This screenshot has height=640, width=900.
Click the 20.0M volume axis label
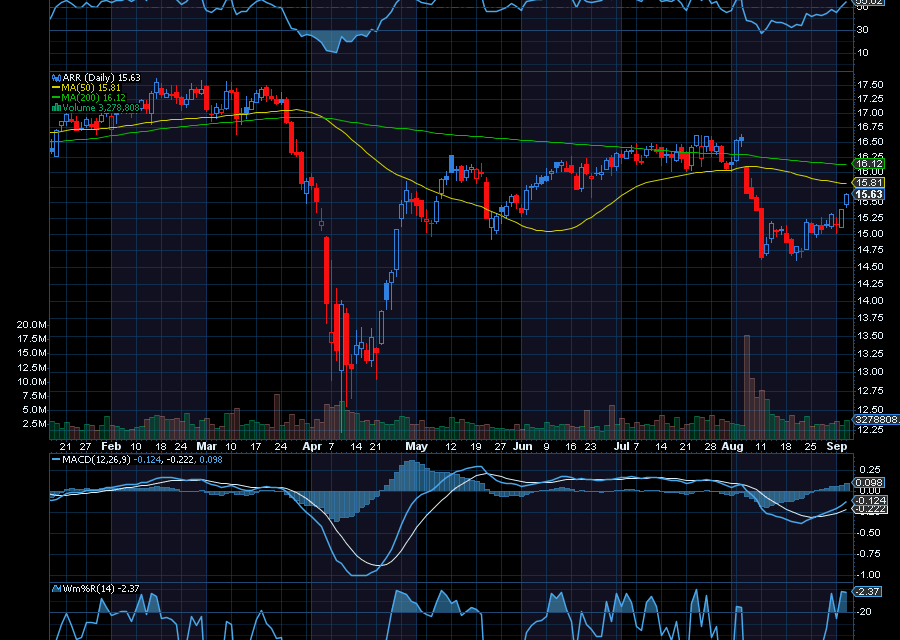(x=32, y=325)
